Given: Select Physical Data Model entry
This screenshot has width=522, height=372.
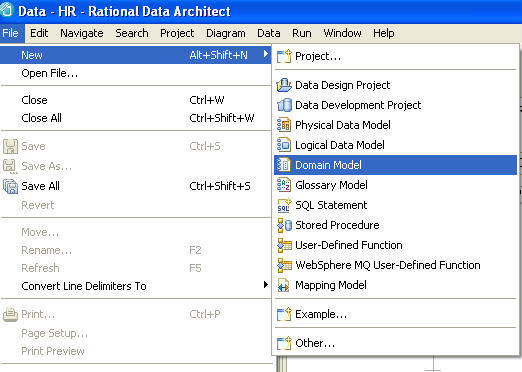Looking at the screenshot, I should [396, 125].
